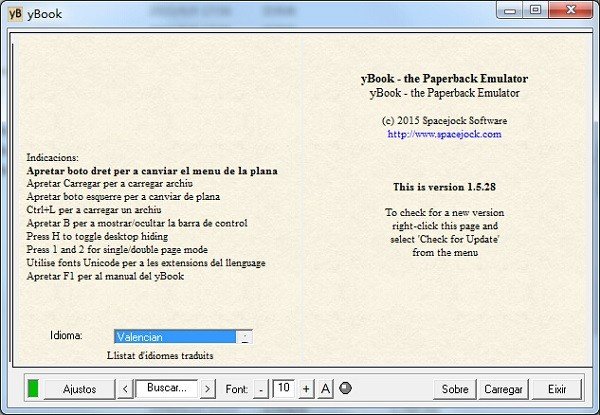Click 'Apretar F1 per al manual del yBook' line
This screenshot has height=415, width=600.
tap(105, 276)
